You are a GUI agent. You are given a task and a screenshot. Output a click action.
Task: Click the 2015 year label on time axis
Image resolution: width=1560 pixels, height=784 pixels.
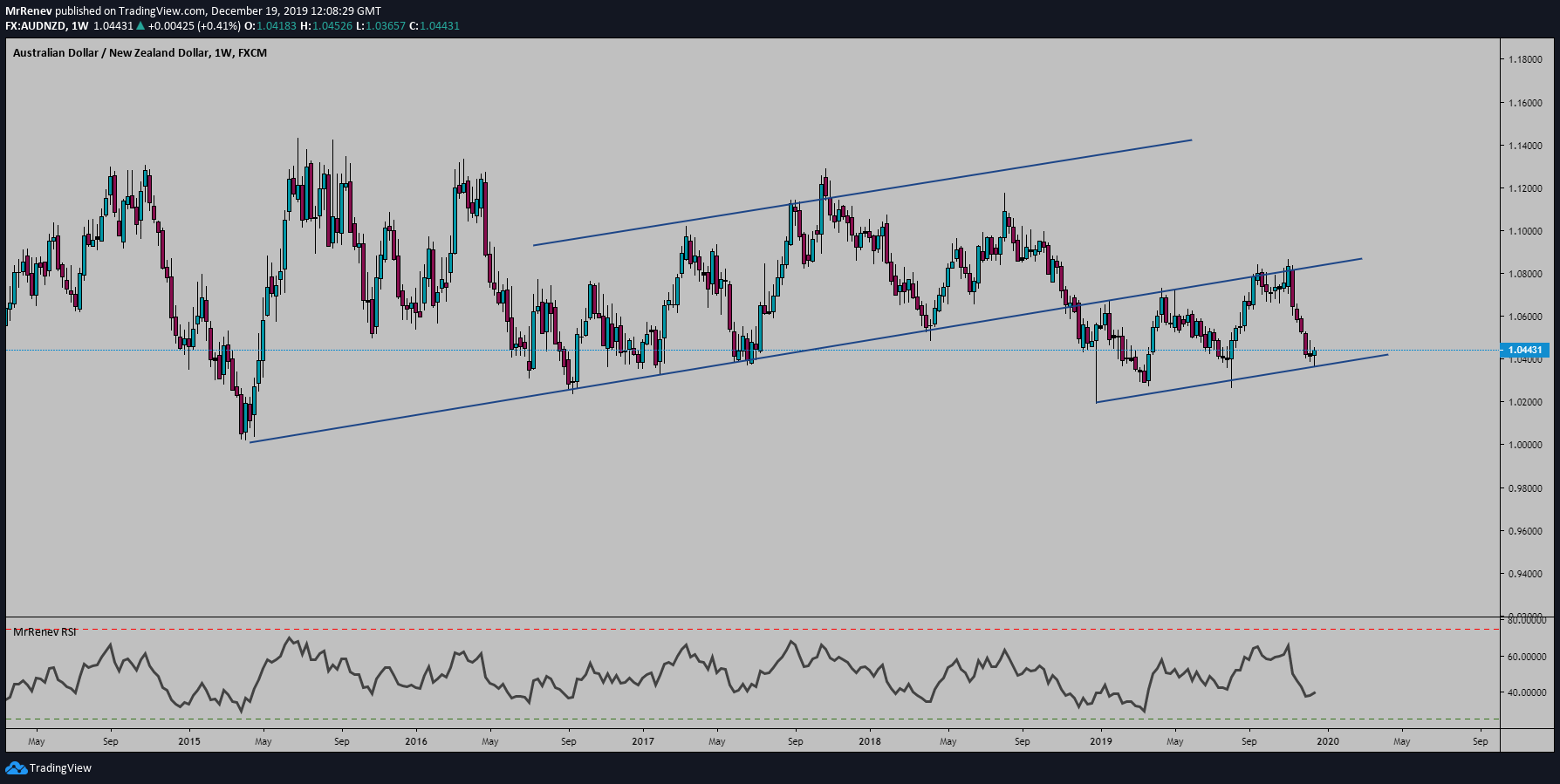pyautogui.click(x=189, y=741)
